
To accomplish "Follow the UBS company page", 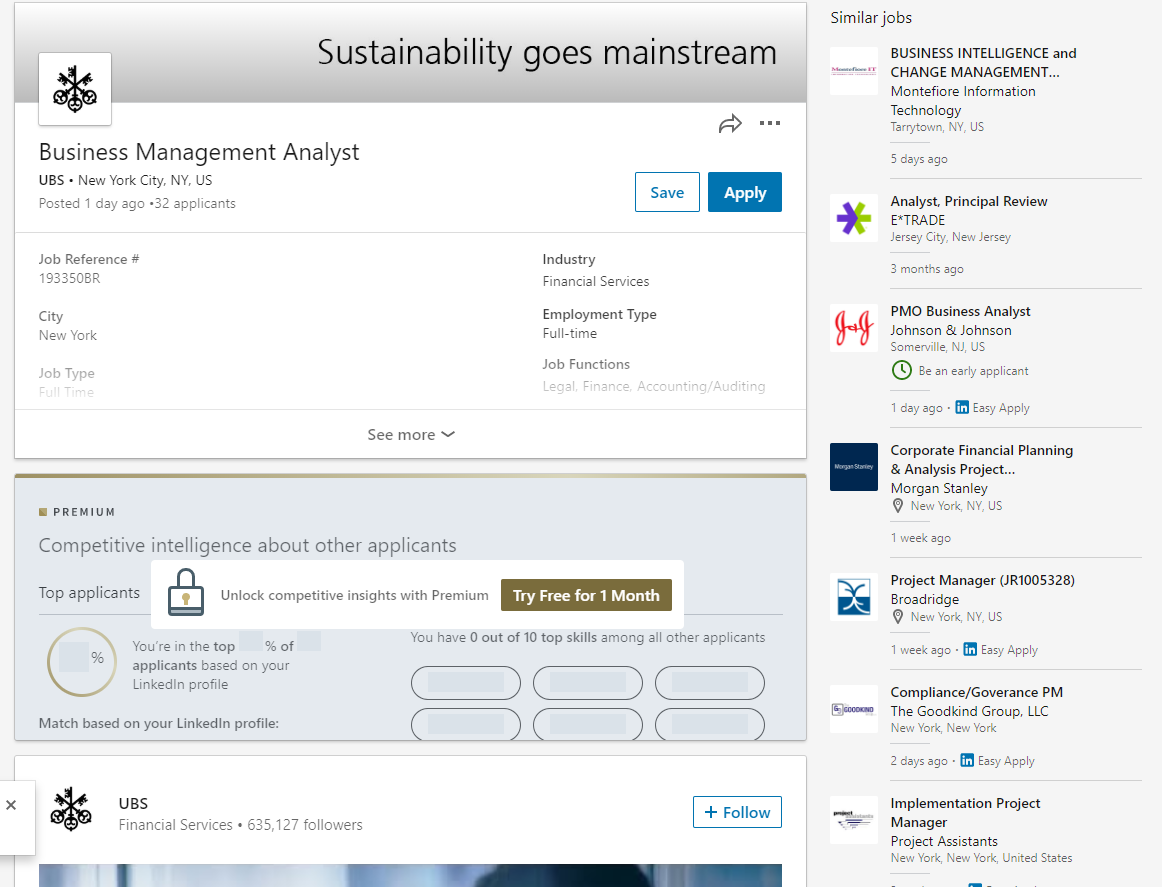I will coord(737,812).
